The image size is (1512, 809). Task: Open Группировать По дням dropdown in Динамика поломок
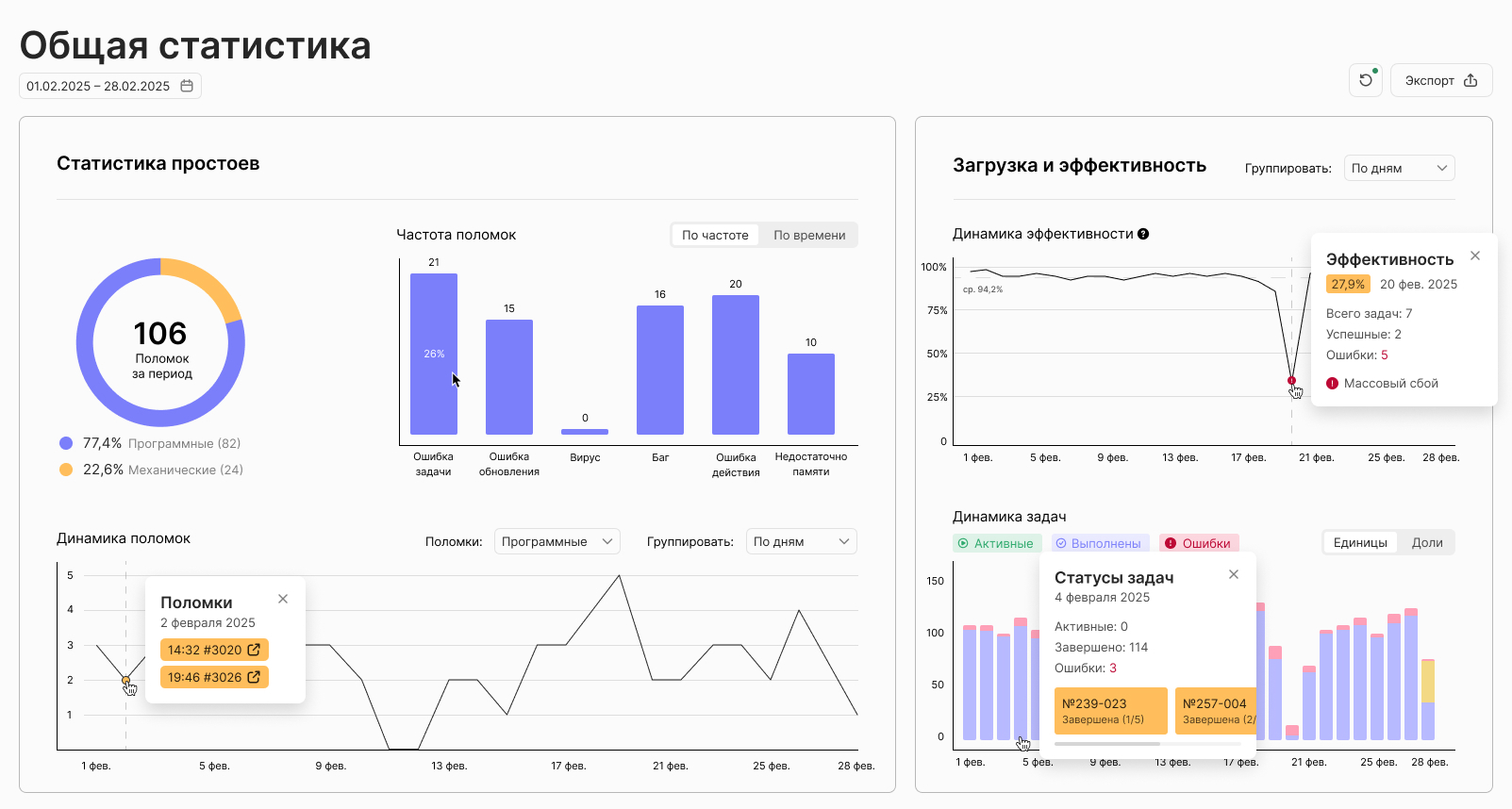802,541
